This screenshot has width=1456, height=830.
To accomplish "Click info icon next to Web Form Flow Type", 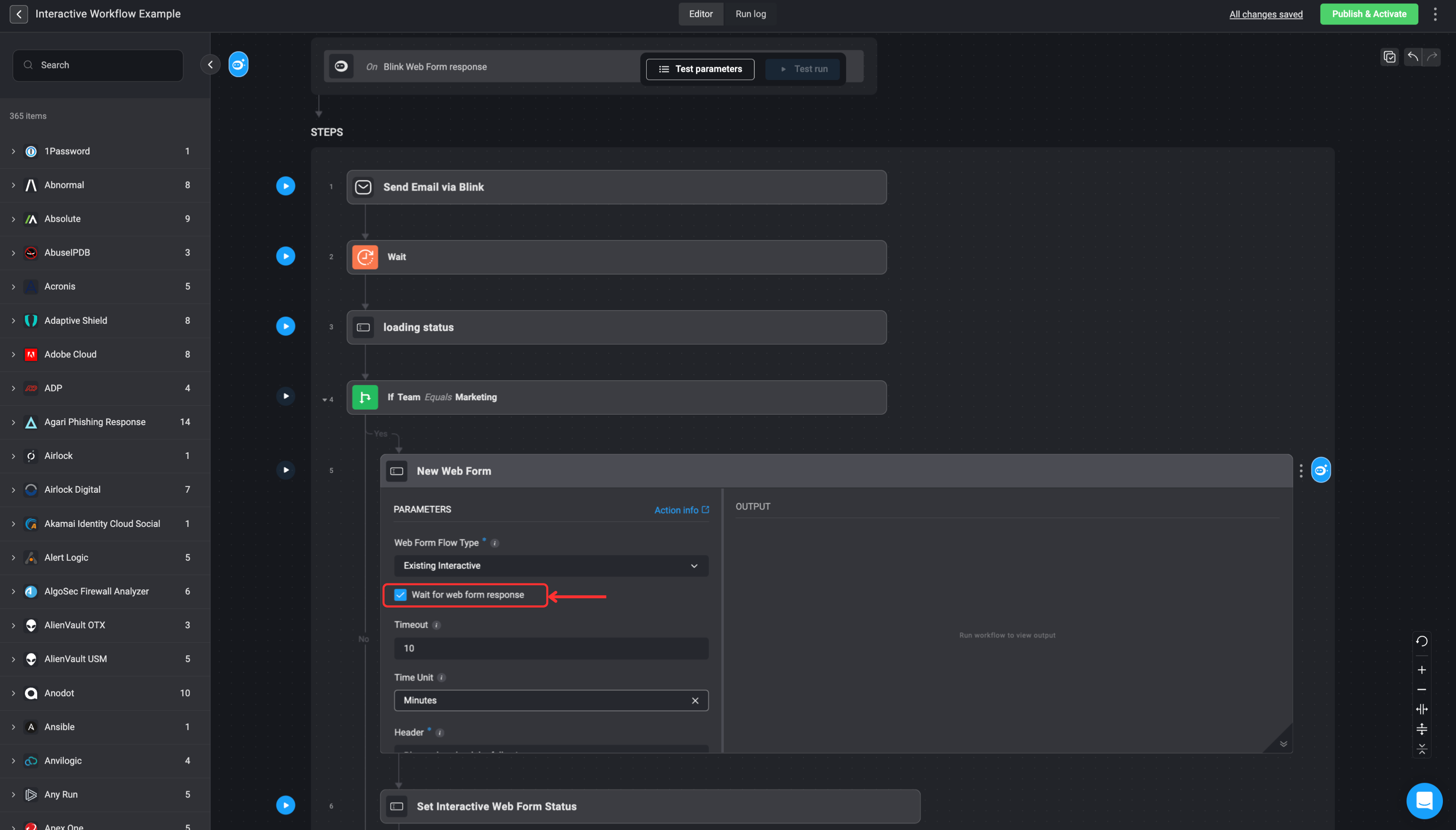I will point(495,543).
